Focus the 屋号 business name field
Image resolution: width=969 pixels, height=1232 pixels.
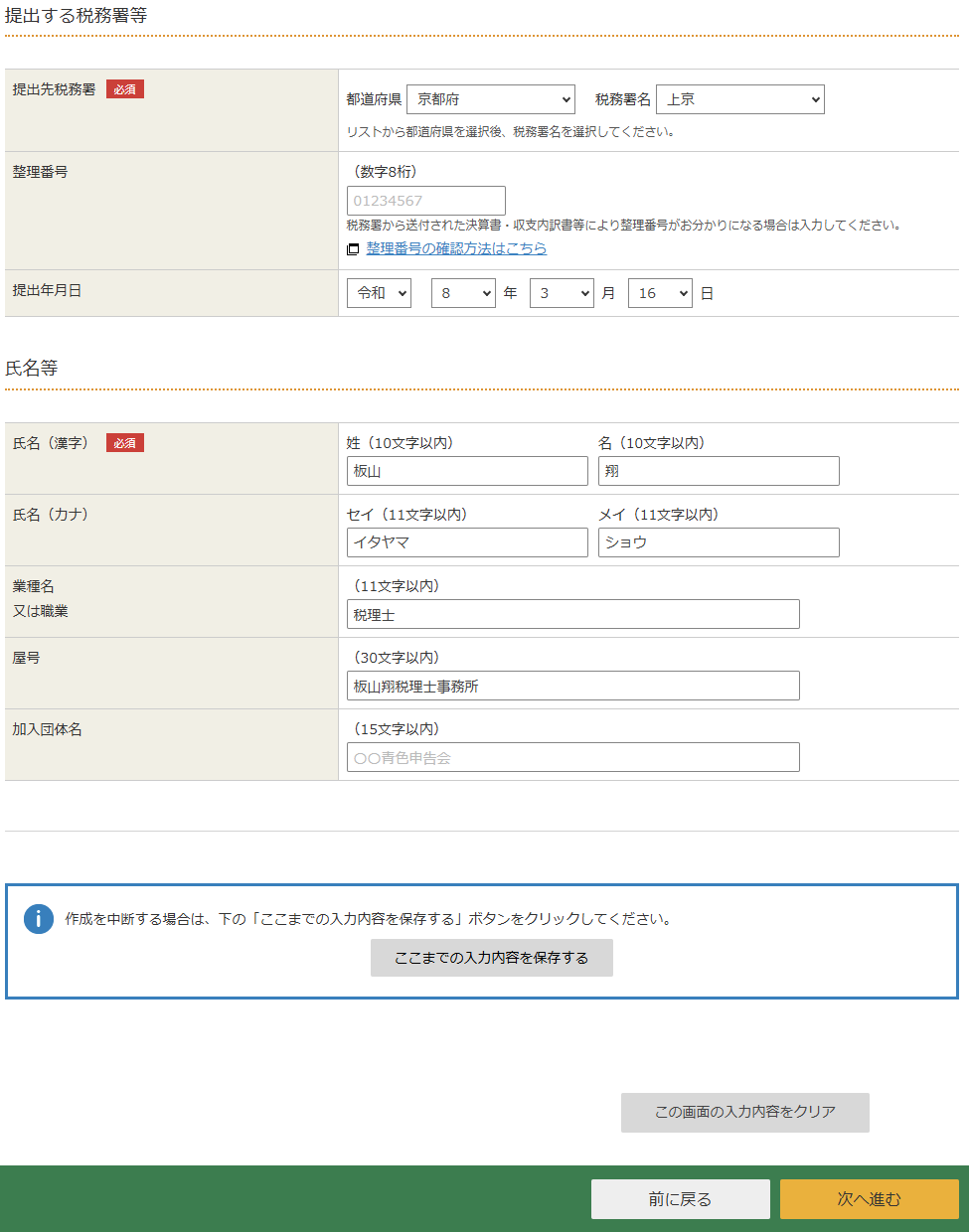(572, 686)
